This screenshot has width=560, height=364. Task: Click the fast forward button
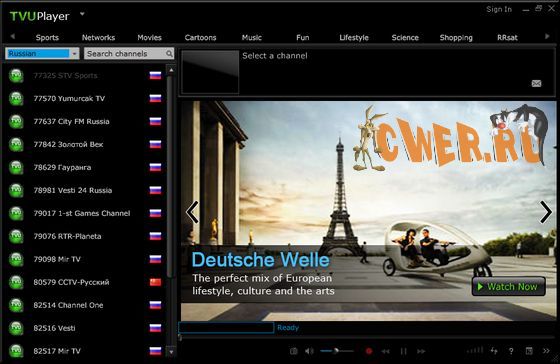421,351
